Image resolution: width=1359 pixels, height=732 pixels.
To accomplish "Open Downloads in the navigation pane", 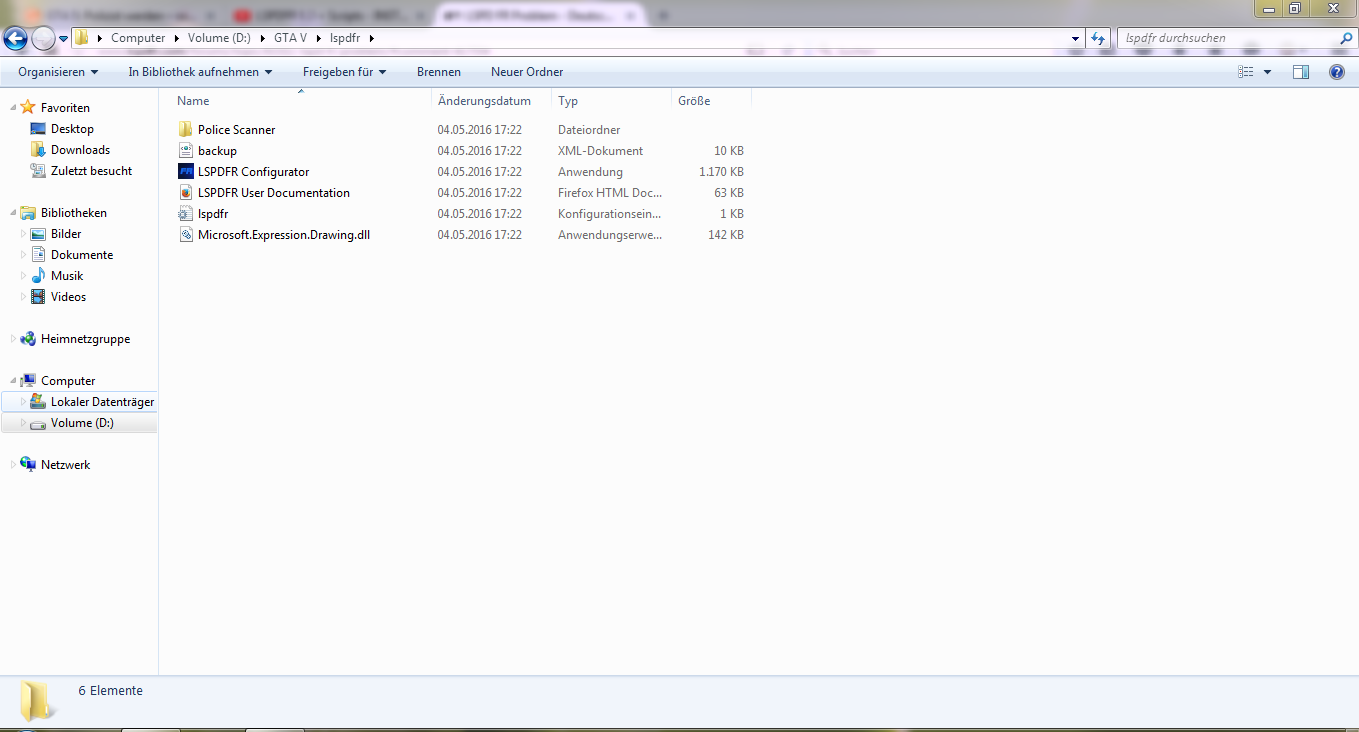I will click(x=80, y=150).
